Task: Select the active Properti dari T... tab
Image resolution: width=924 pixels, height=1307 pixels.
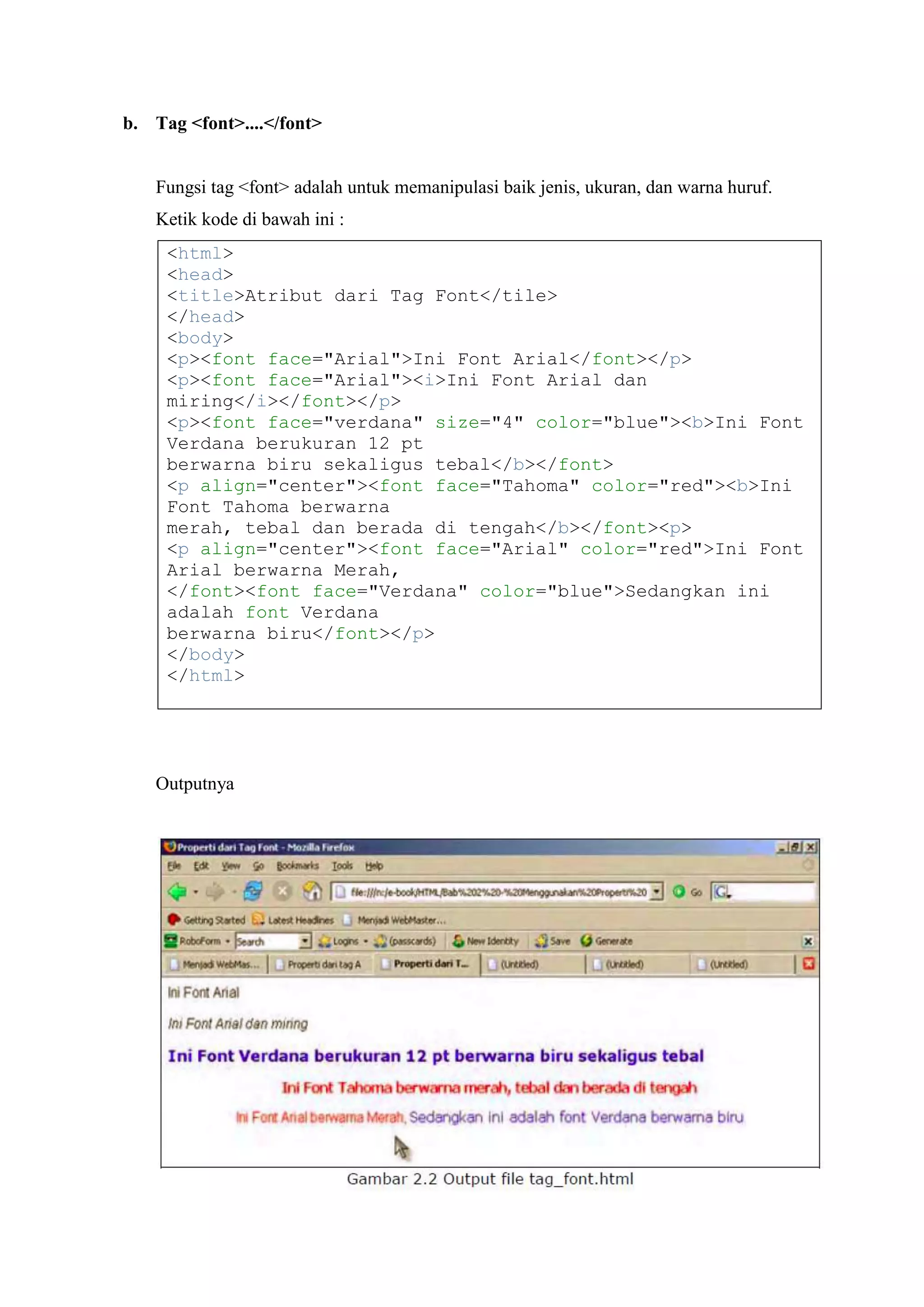Action: 426,964
